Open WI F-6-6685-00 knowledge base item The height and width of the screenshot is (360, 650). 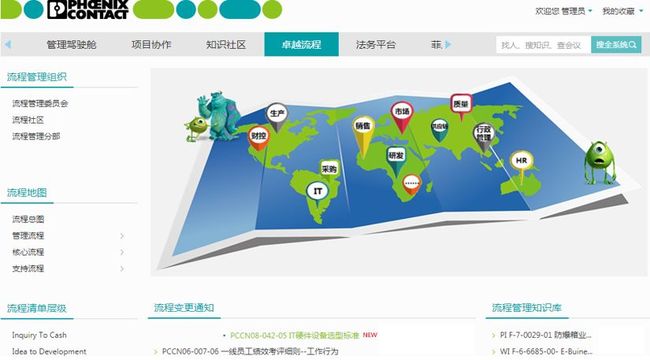tap(546, 352)
